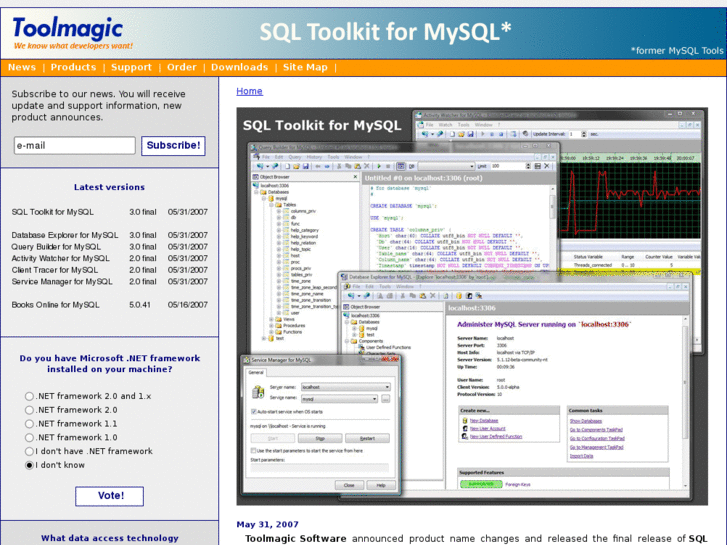This screenshot has height=545, width=727.
Task: Open the Order page
Action: point(182,67)
